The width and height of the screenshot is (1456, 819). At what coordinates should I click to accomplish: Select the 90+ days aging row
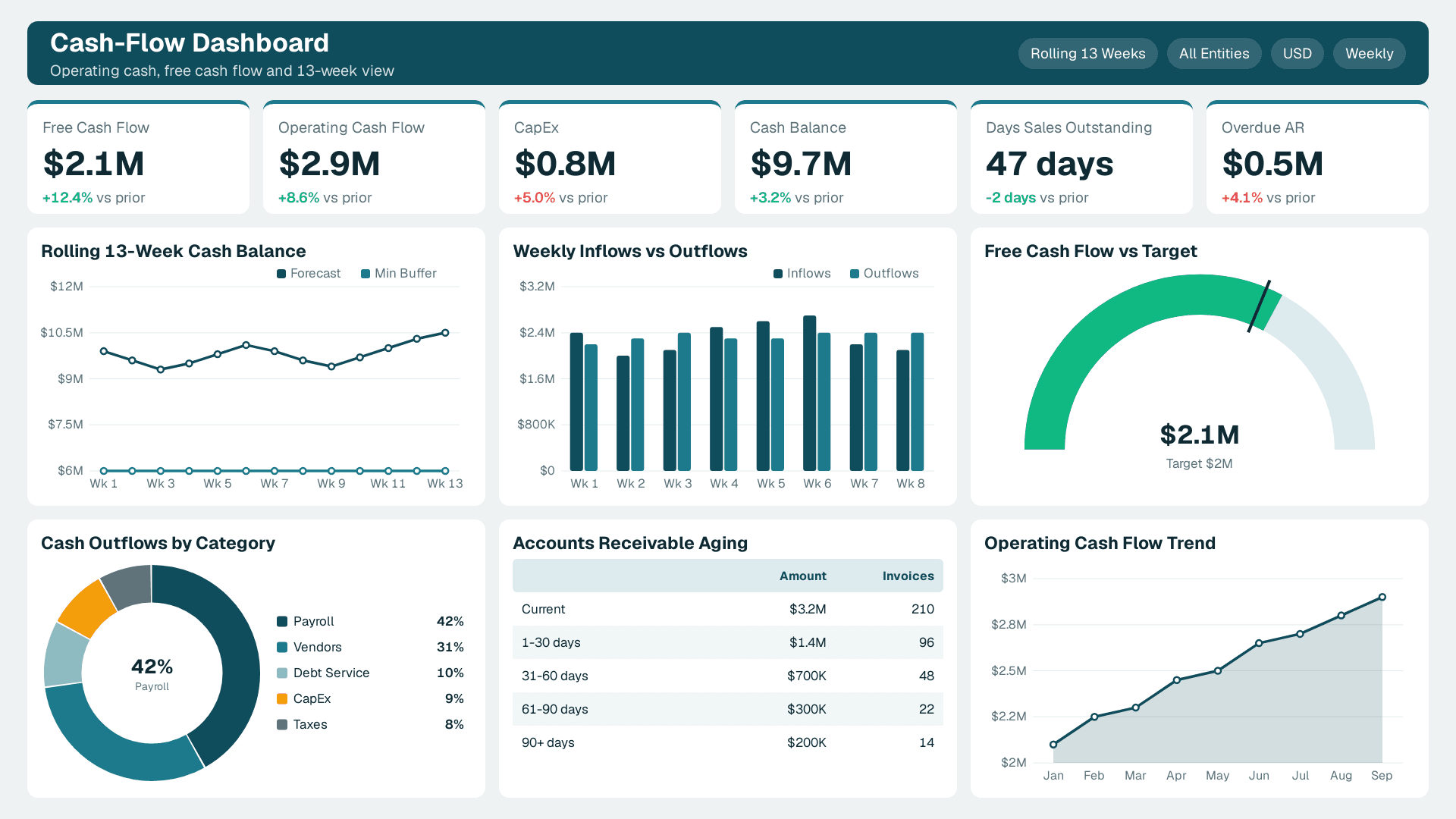(728, 742)
